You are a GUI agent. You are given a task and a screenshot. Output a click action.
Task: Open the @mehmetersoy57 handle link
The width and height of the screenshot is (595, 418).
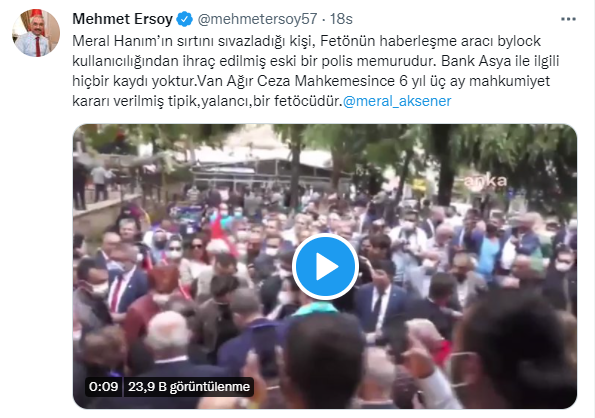pyautogui.click(x=257, y=19)
